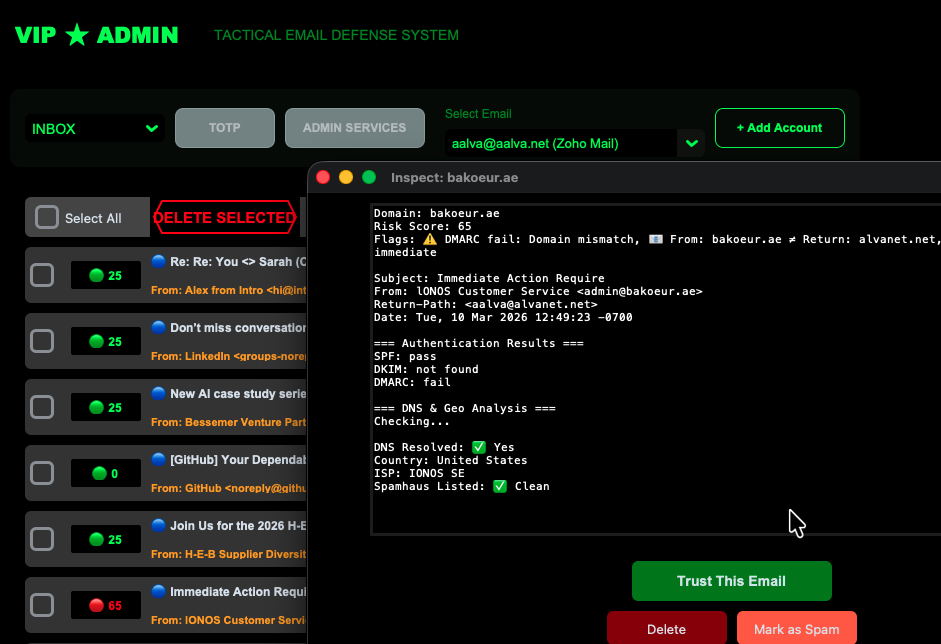941x644 pixels.
Task: Open the INBOX folder dropdown
Action: 95,128
